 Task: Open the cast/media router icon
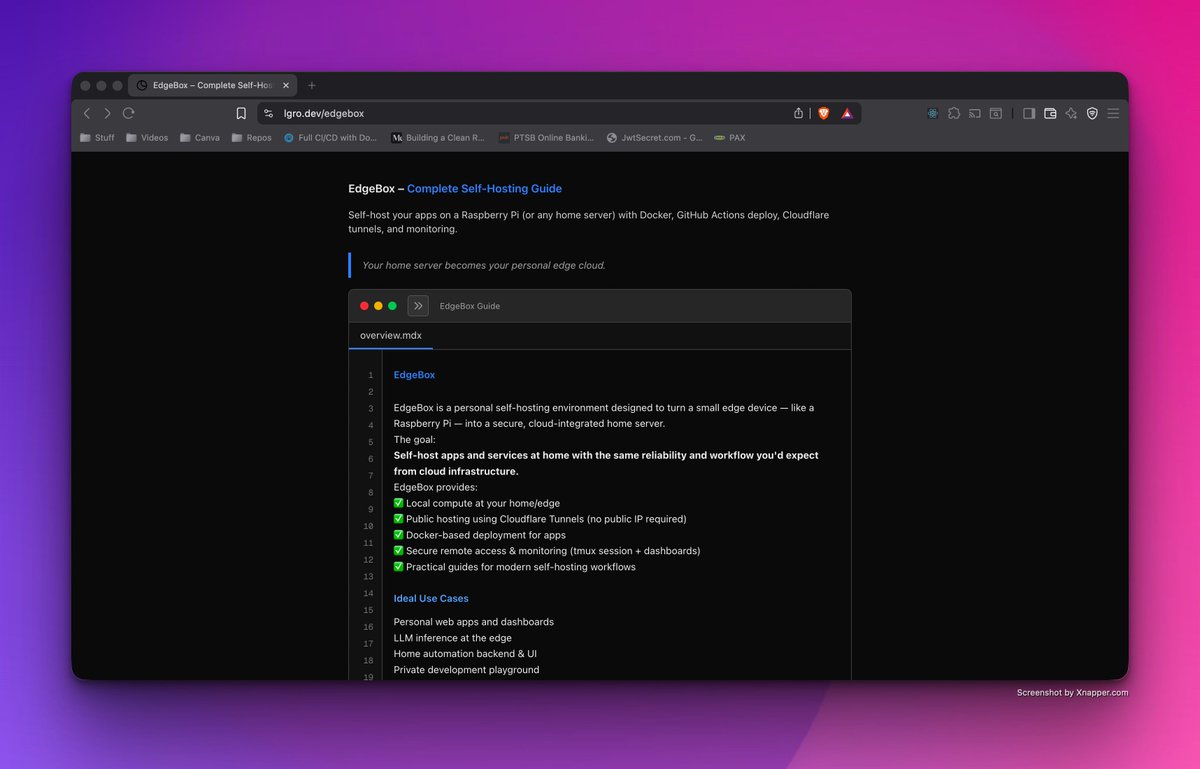pos(975,114)
